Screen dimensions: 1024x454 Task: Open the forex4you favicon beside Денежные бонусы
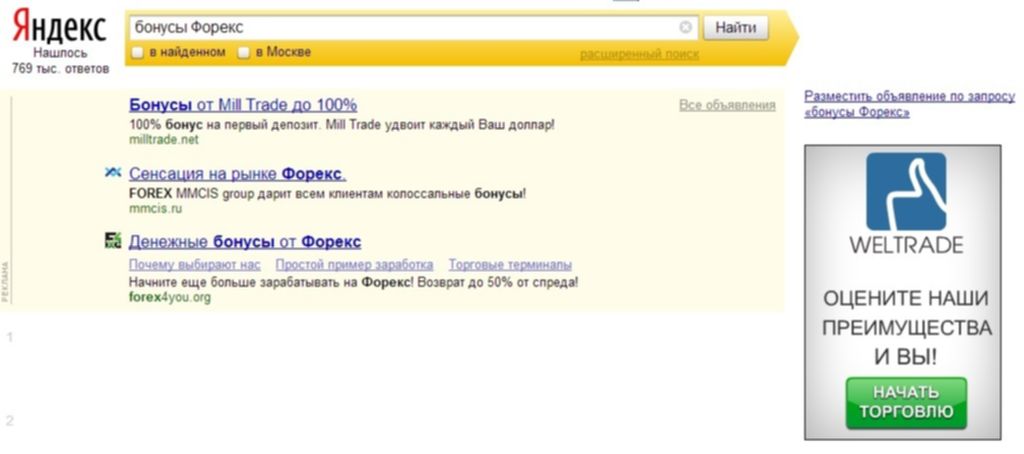113,240
